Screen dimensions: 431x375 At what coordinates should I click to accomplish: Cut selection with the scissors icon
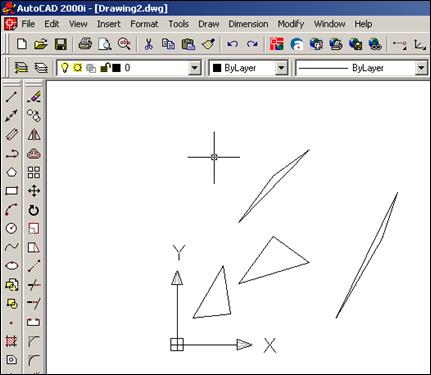point(149,44)
